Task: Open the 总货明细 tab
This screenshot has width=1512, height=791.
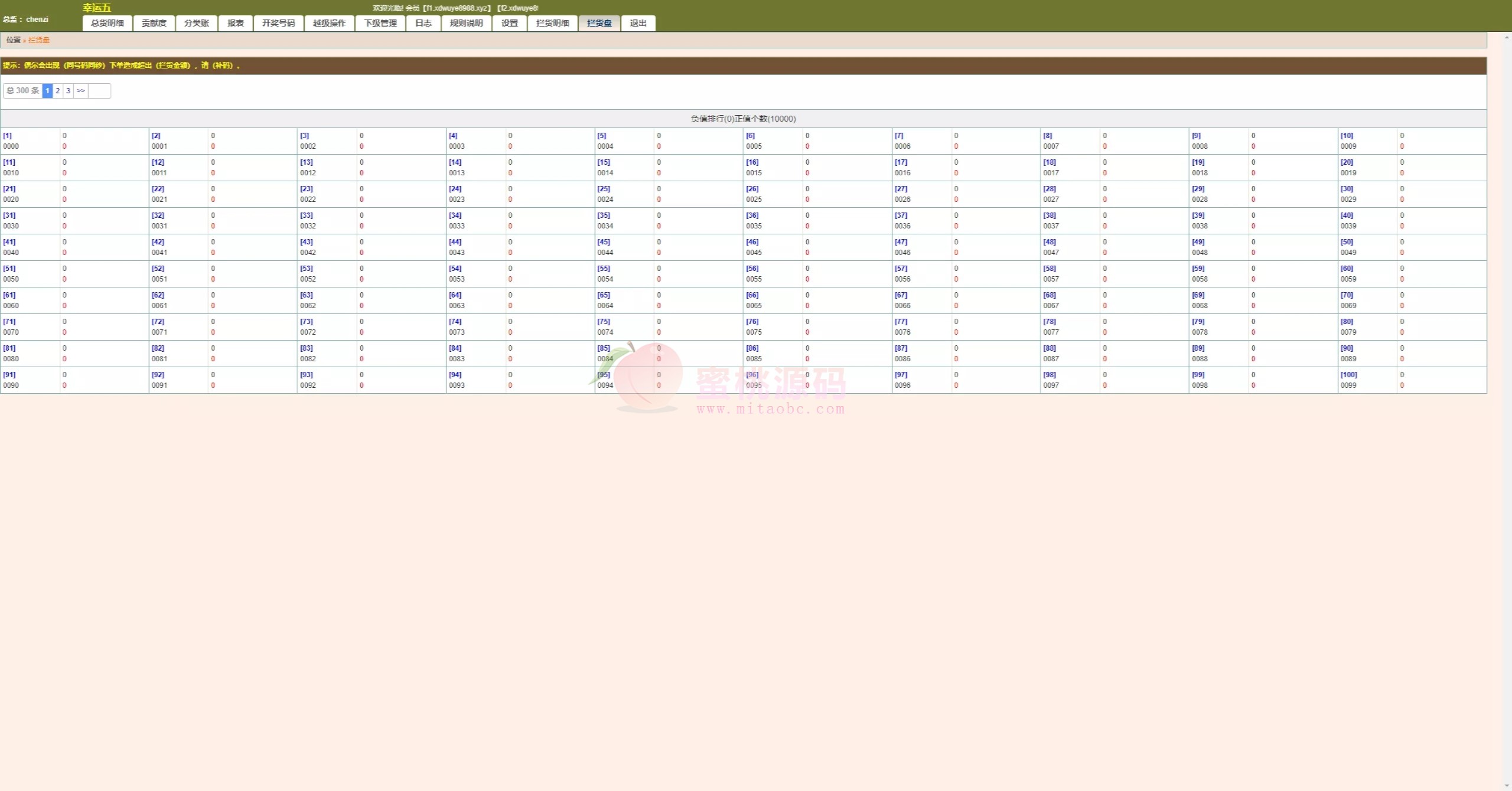Action: (107, 23)
